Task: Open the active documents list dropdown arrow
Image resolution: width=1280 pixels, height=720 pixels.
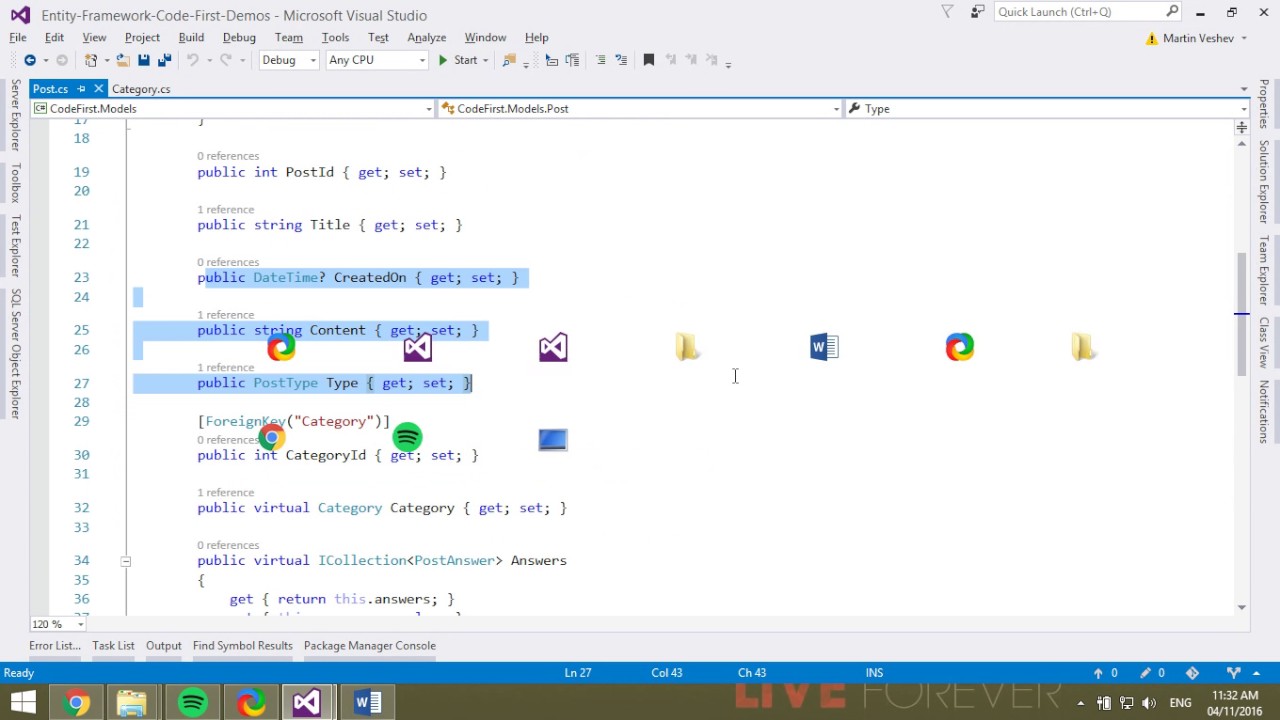Action: tap(1244, 89)
